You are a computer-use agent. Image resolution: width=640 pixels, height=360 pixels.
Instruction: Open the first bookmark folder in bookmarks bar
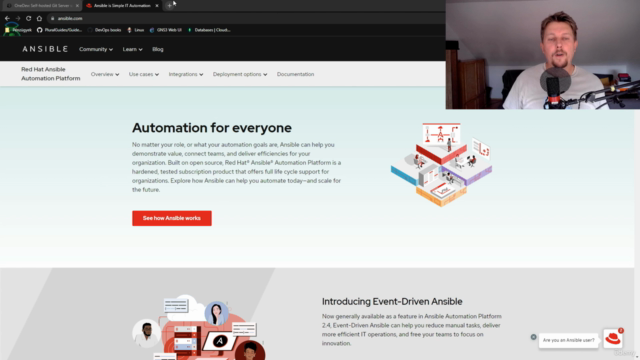point(18,30)
